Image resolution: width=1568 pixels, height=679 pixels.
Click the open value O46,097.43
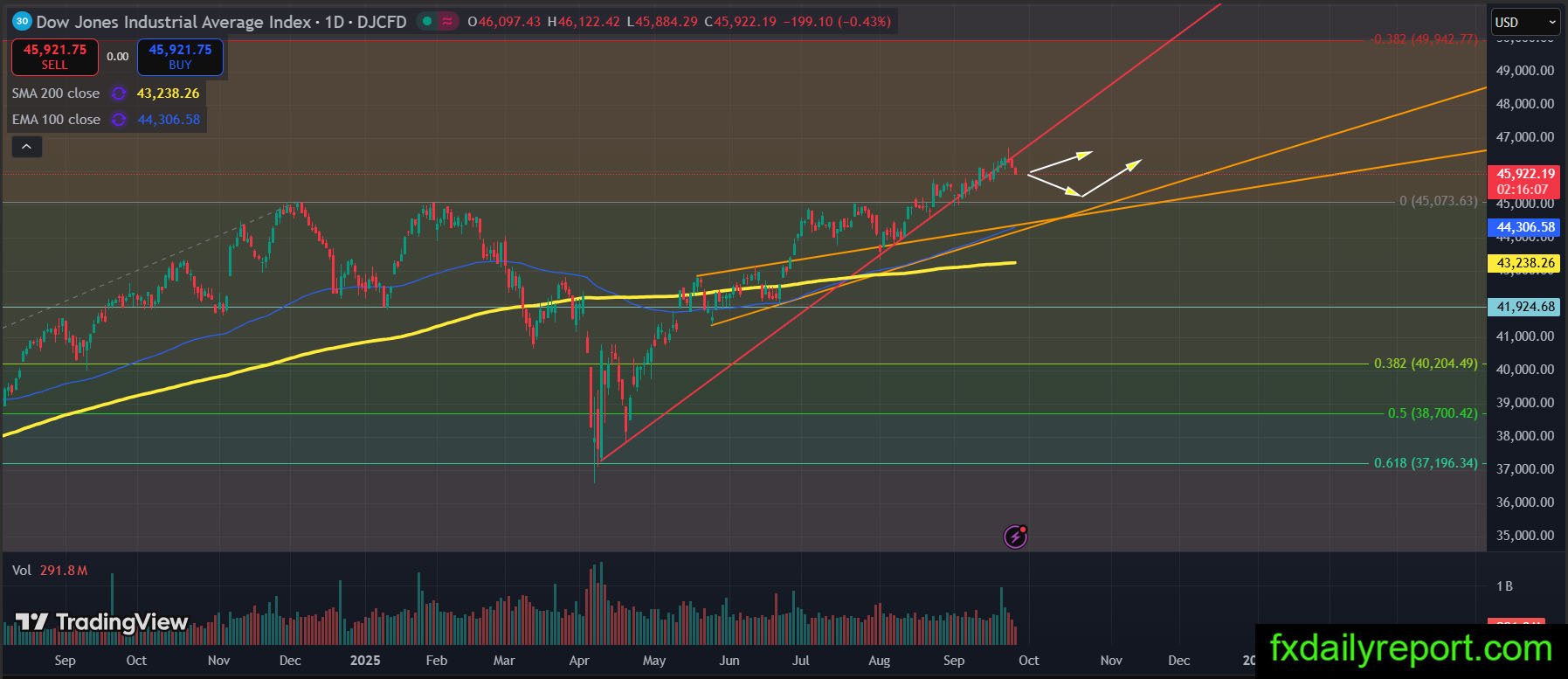(505, 22)
